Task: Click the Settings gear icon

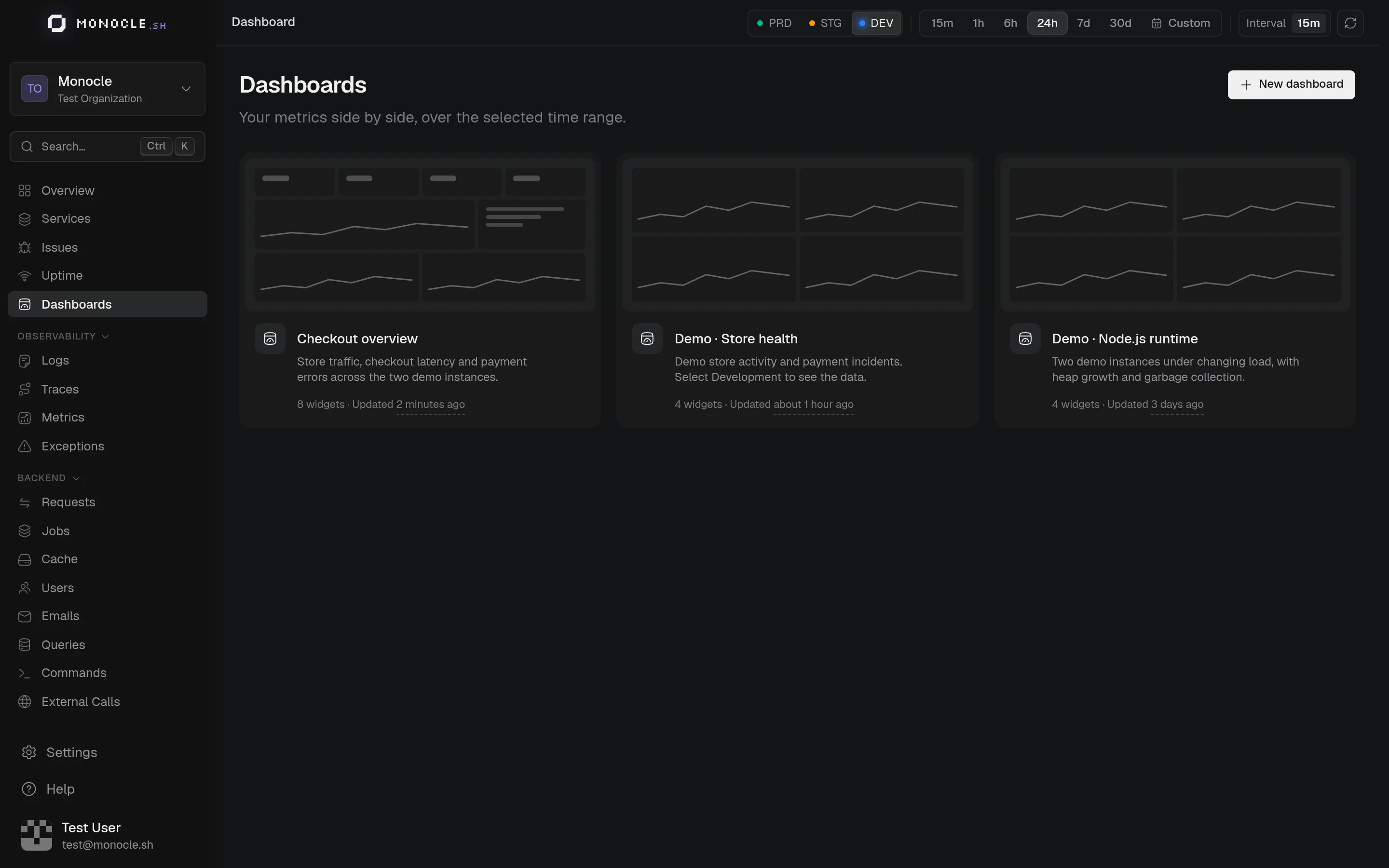Action: point(29,753)
